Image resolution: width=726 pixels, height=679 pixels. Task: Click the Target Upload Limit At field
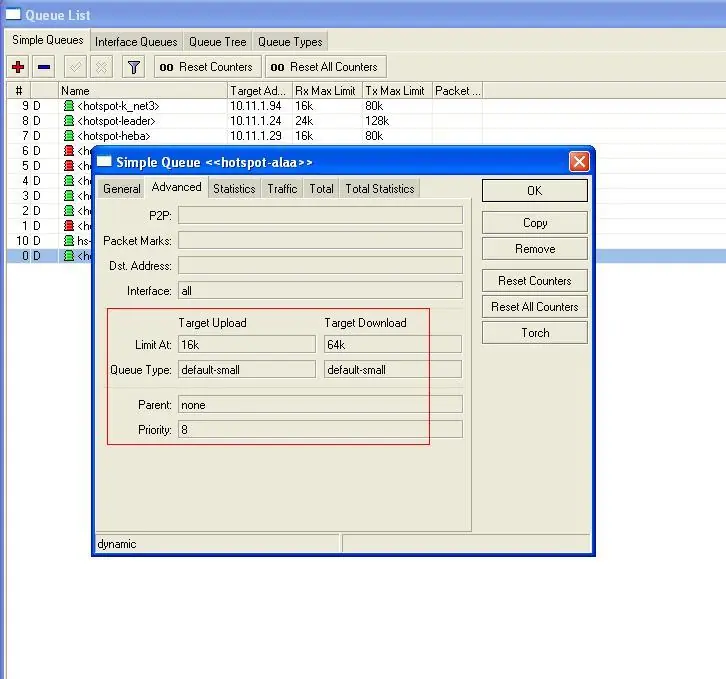click(247, 345)
